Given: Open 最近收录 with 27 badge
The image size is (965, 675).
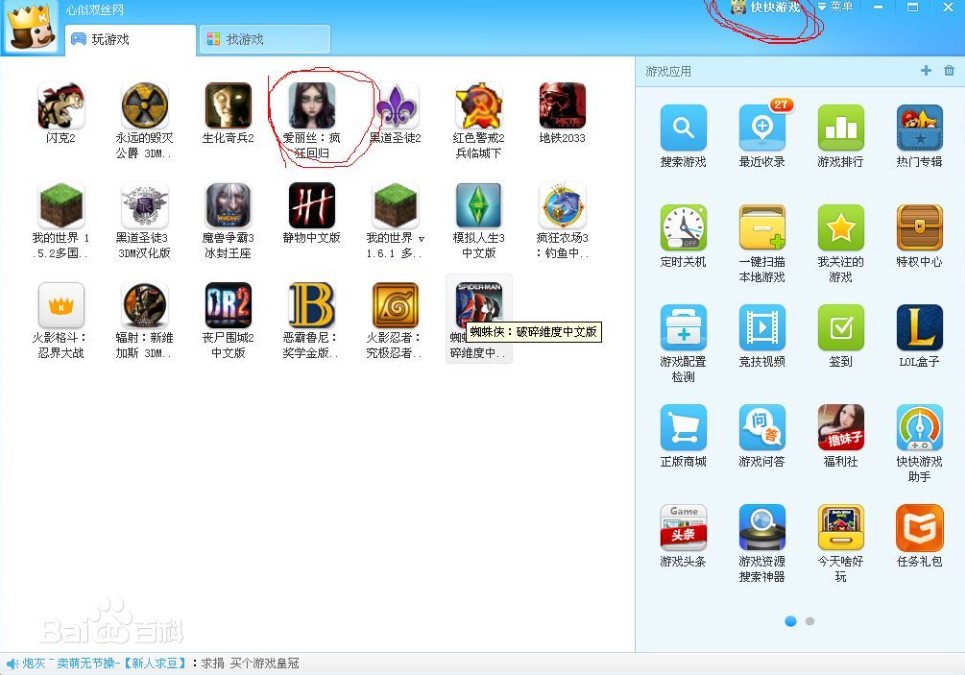Looking at the screenshot, I should pyautogui.click(x=762, y=128).
